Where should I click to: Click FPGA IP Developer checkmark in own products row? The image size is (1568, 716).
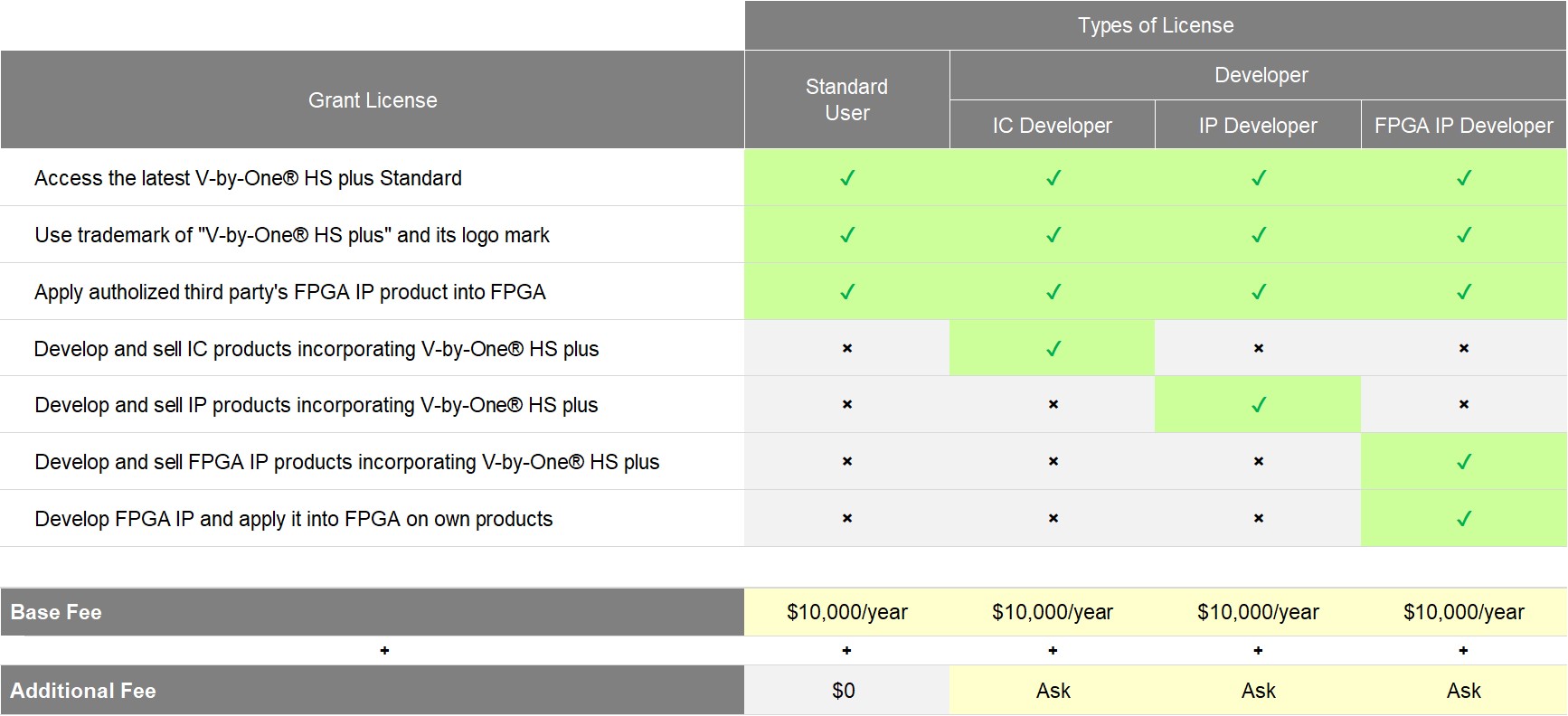(1464, 519)
